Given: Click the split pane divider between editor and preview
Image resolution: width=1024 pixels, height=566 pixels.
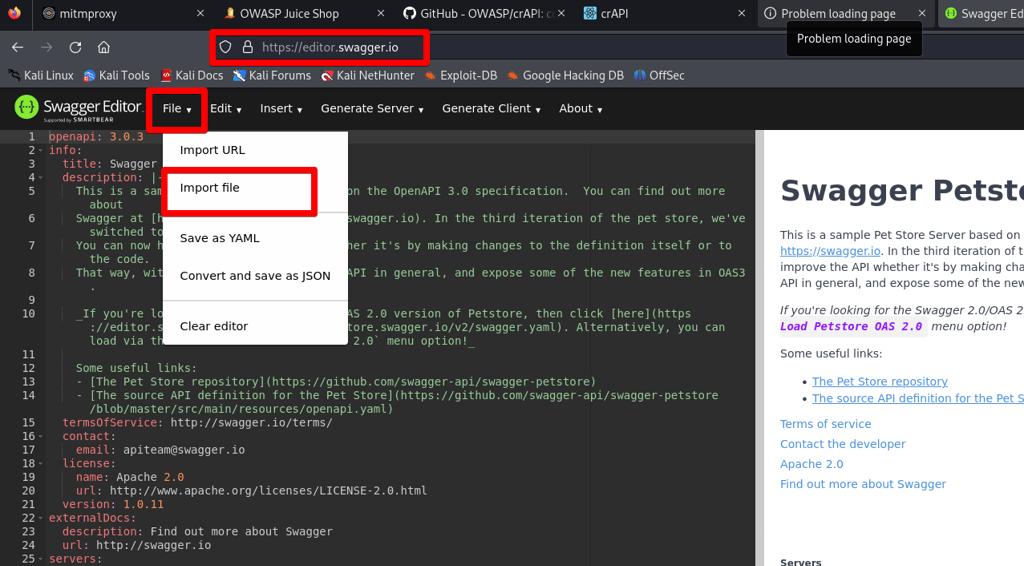Looking at the screenshot, I should pos(759,348).
